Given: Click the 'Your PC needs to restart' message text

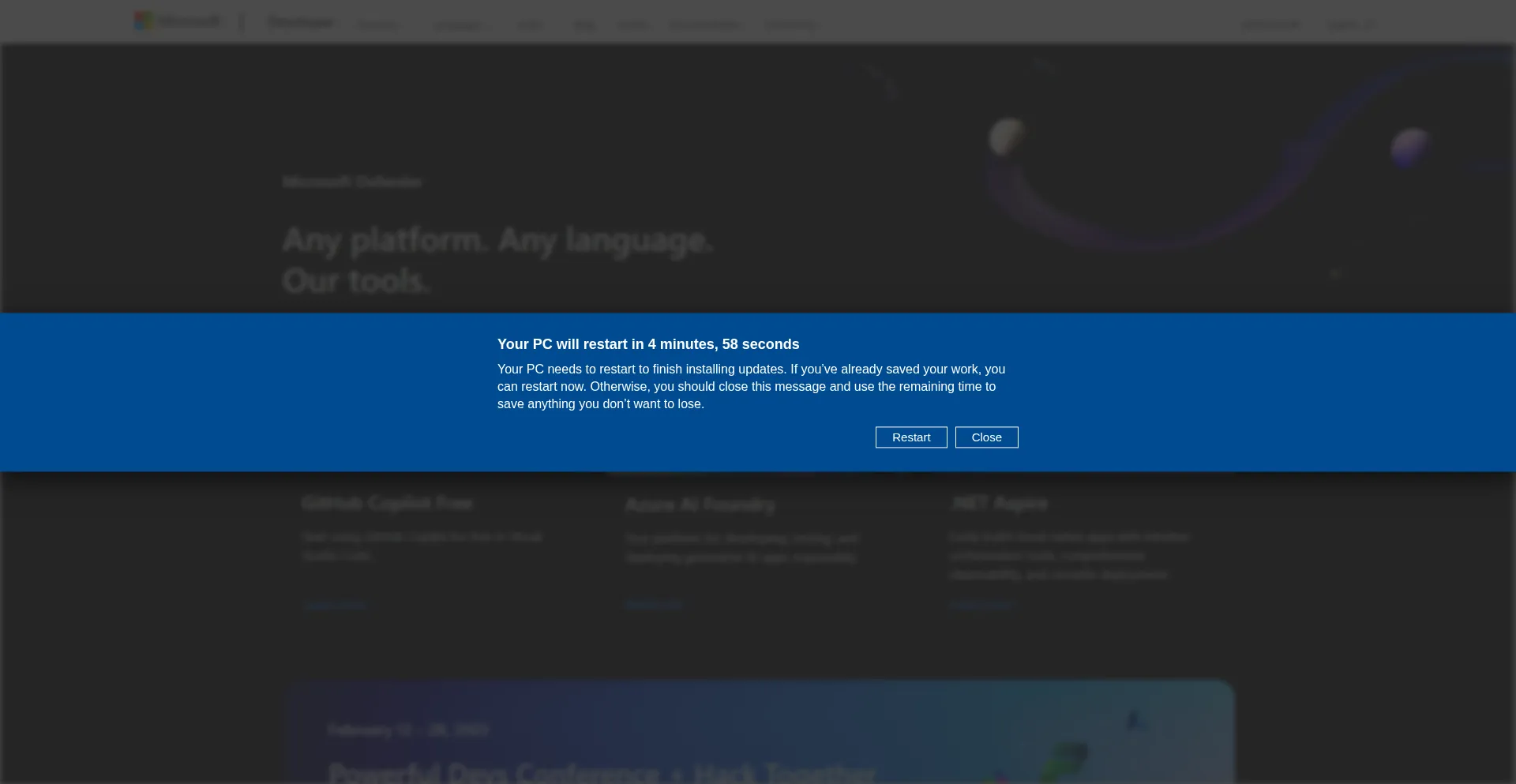Looking at the screenshot, I should click(751, 387).
